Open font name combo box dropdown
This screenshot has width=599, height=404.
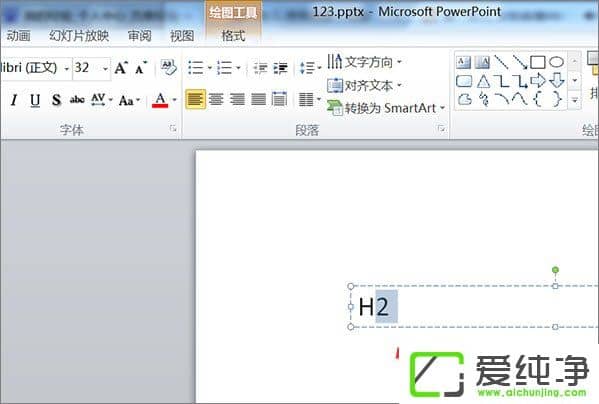pyautogui.click(x=66, y=69)
